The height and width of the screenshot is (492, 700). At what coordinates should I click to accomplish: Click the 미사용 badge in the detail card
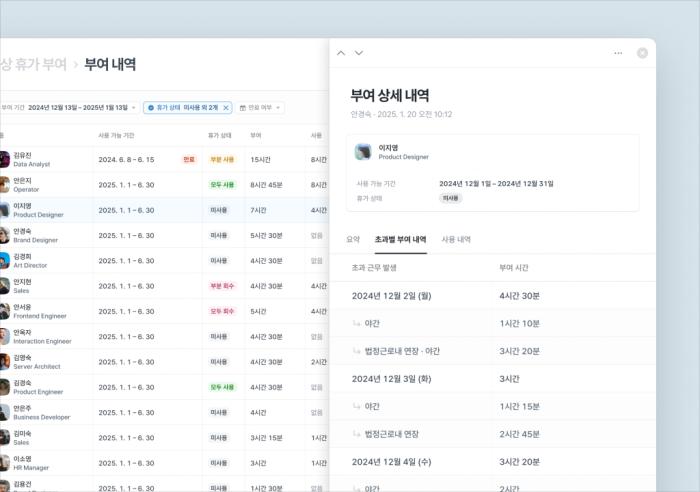[x=450, y=198]
